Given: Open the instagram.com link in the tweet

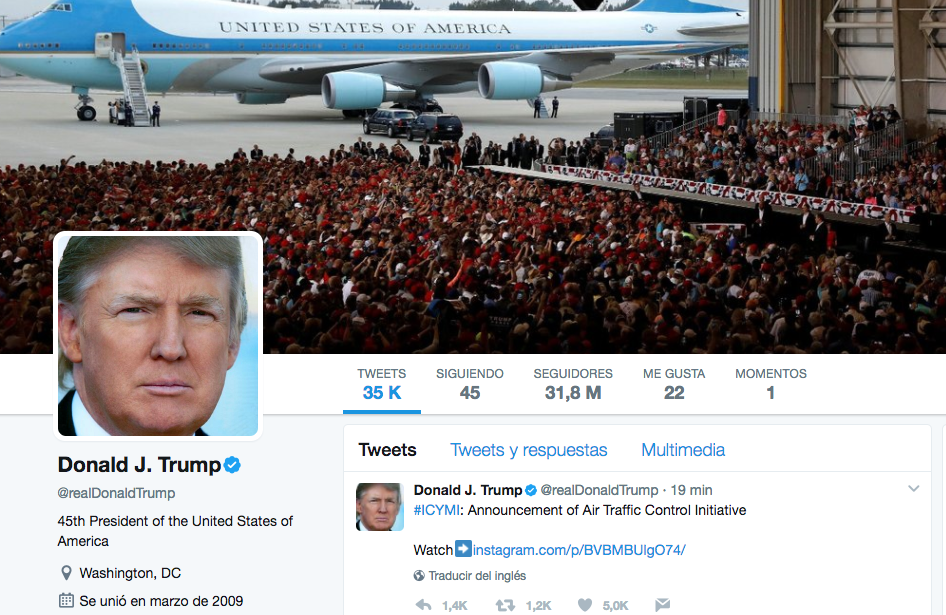Looking at the screenshot, I should [579, 550].
